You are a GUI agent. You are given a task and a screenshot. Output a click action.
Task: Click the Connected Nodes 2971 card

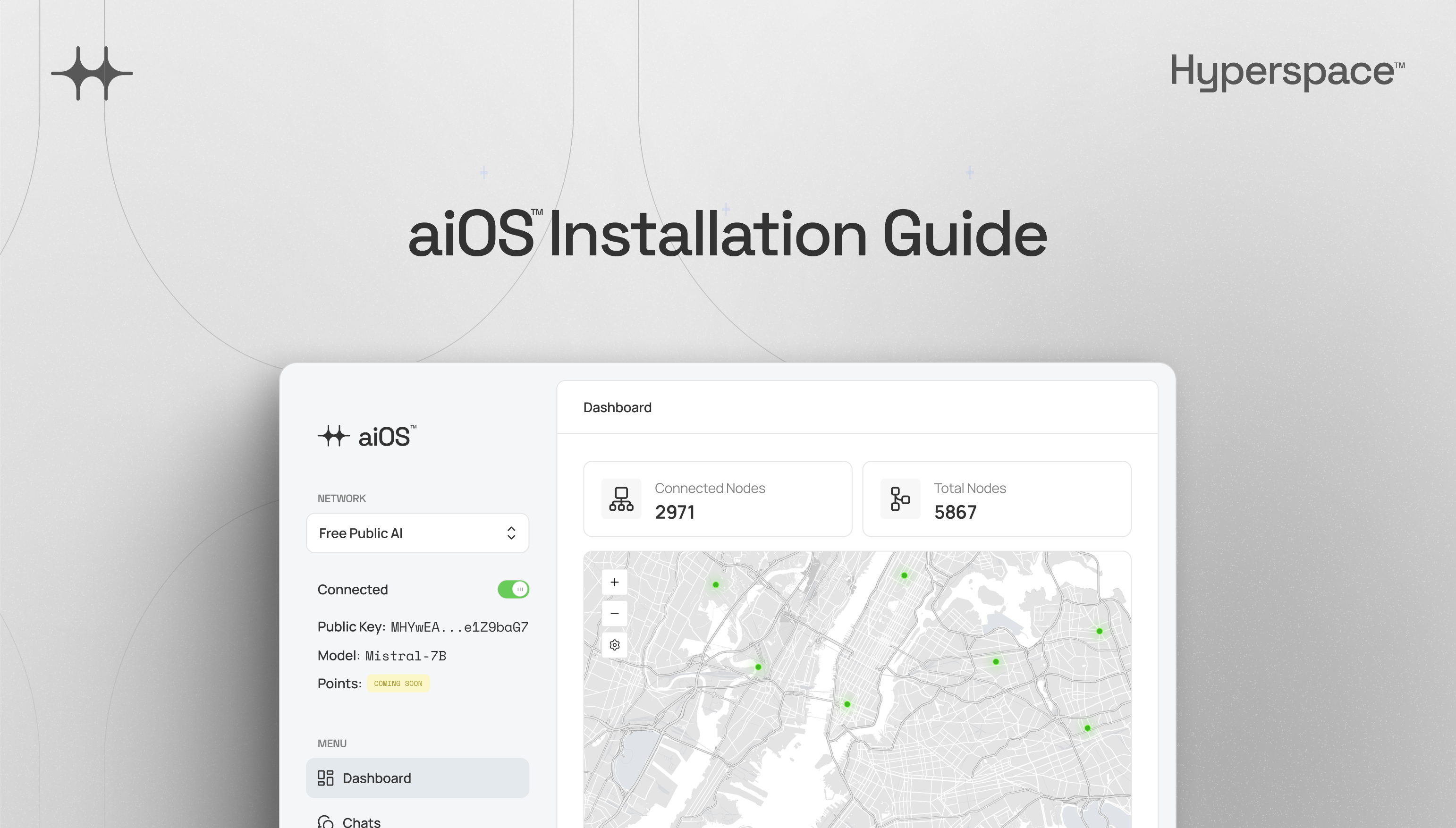[717, 498]
